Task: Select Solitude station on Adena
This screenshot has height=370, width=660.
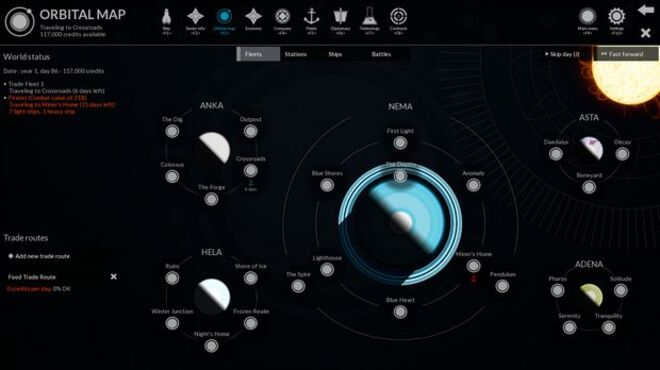Action: point(620,290)
